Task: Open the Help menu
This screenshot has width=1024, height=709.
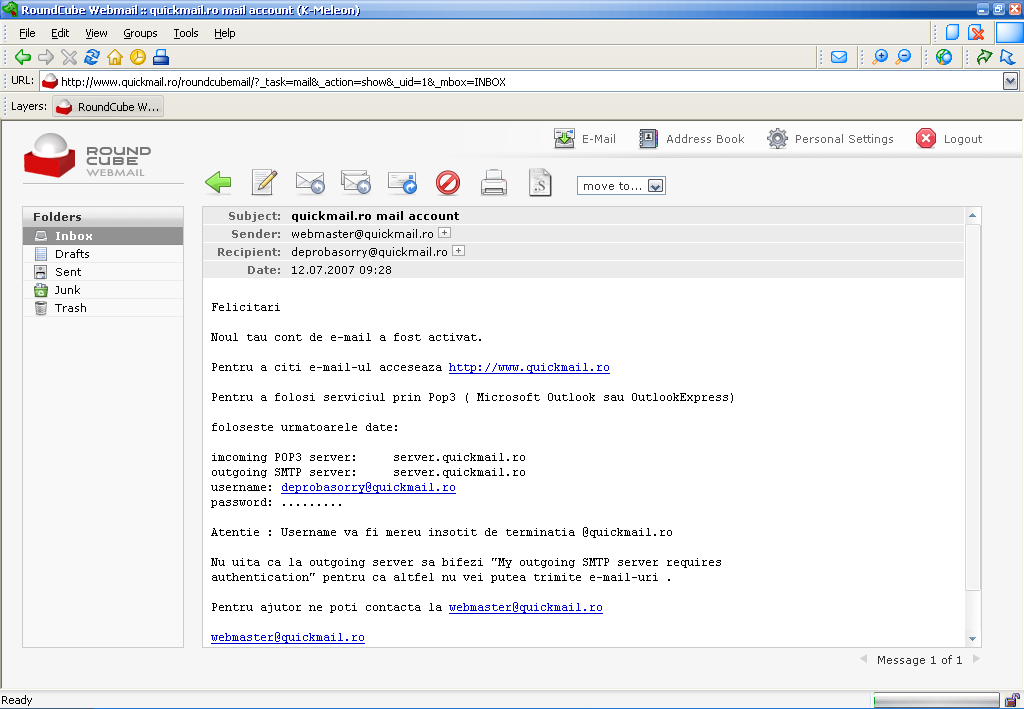Action: (225, 33)
